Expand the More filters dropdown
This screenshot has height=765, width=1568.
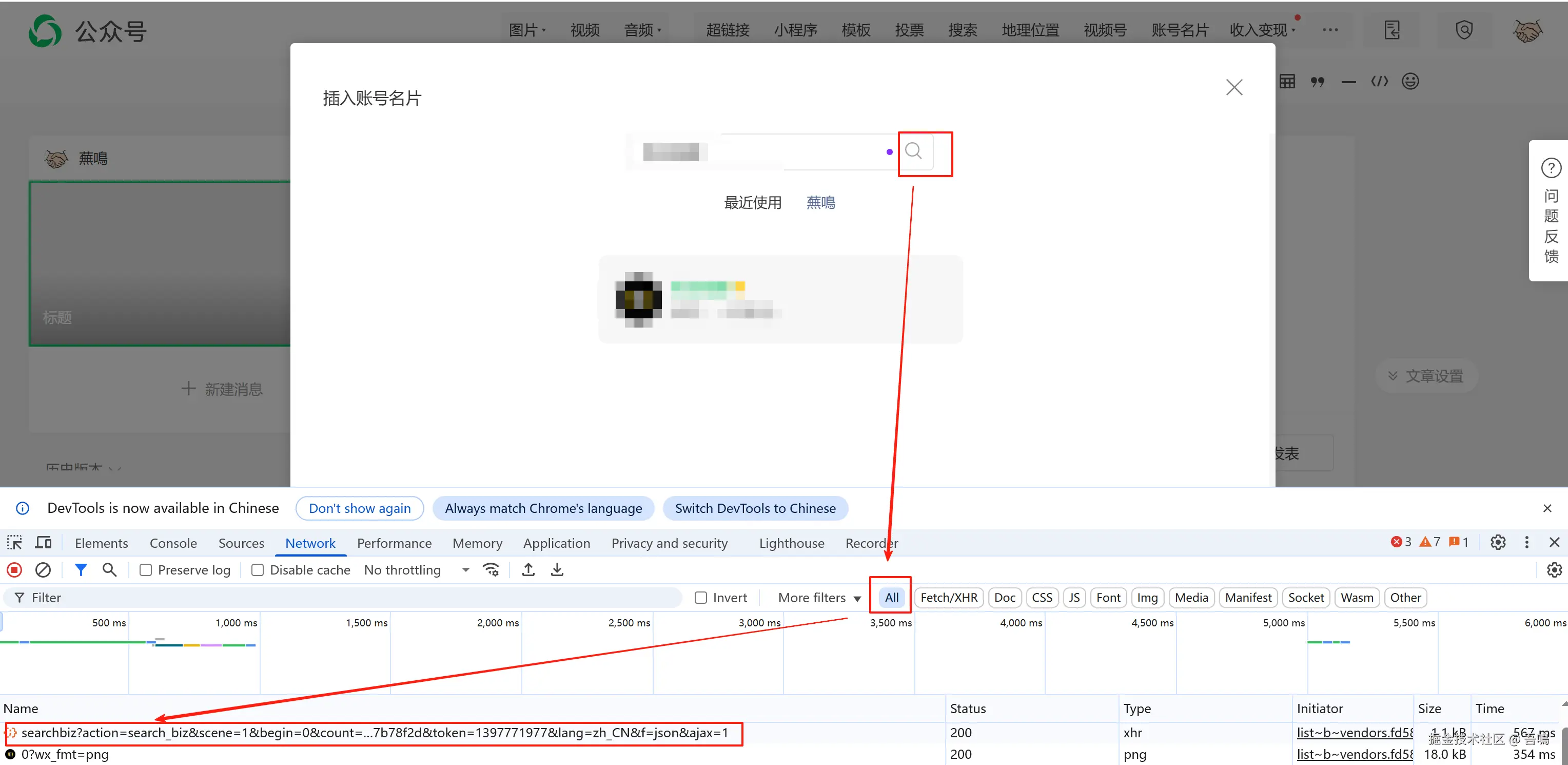point(819,598)
